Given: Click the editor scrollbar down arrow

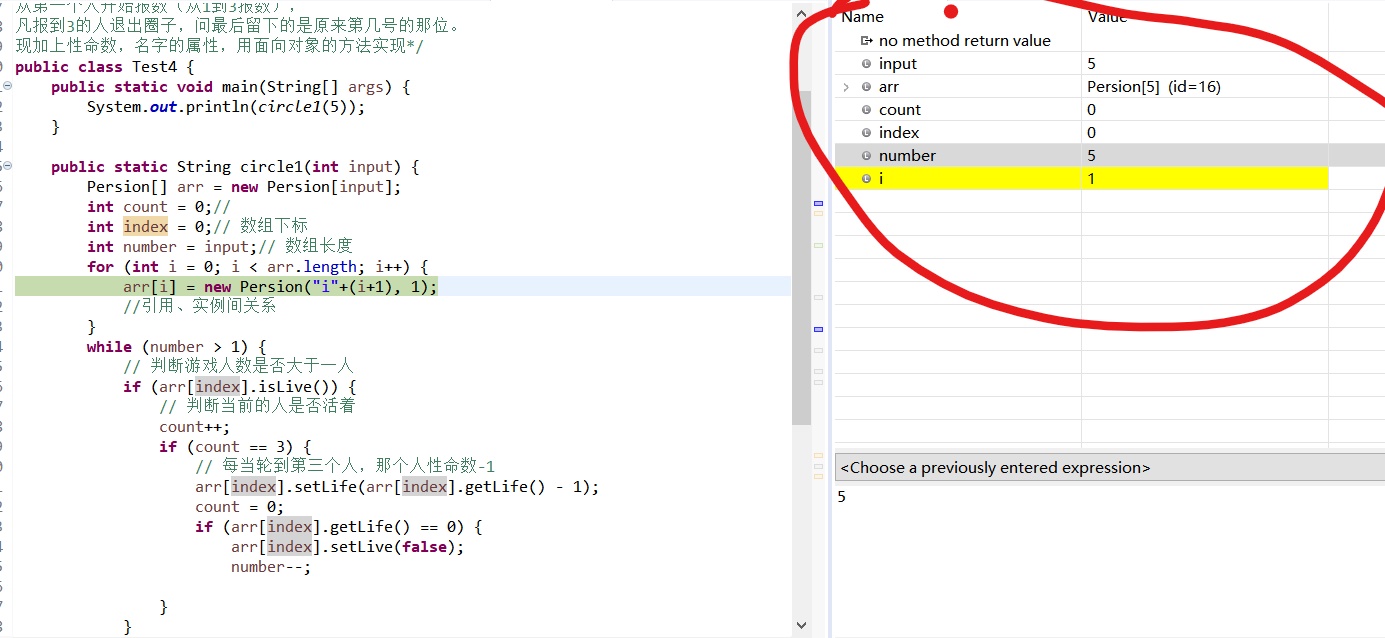Looking at the screenshot, I should (x=801, y=625).
